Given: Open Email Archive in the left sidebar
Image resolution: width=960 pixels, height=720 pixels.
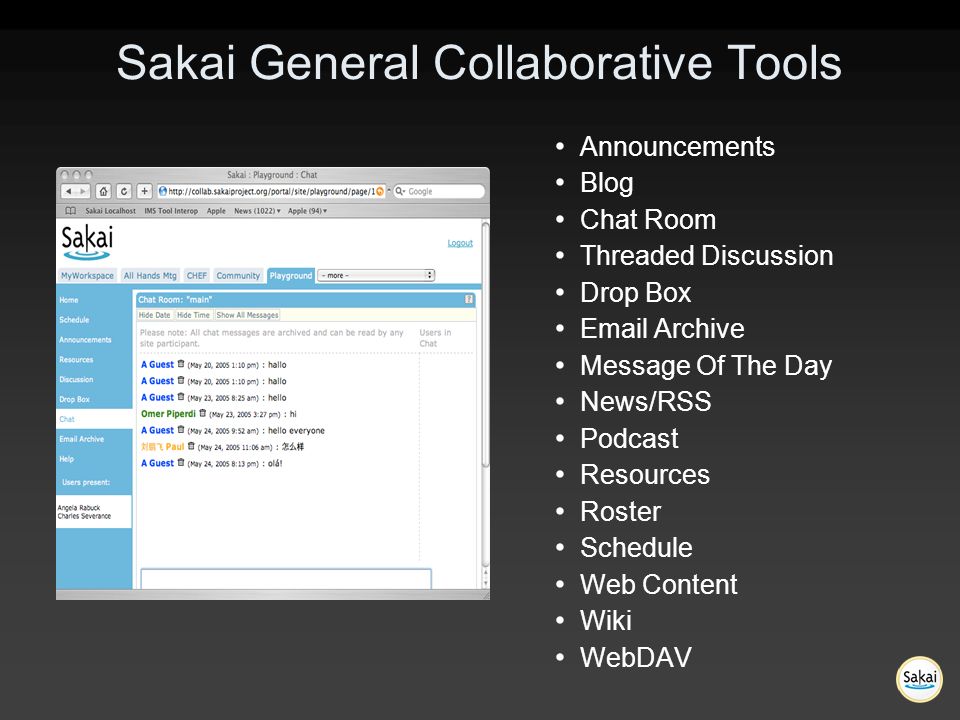Looking at the screenshot, I should [x=81, y=439].
